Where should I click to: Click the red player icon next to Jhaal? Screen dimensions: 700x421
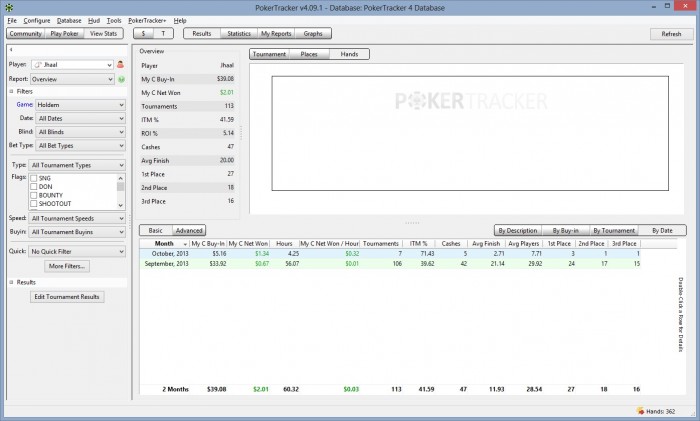(120, 65)
